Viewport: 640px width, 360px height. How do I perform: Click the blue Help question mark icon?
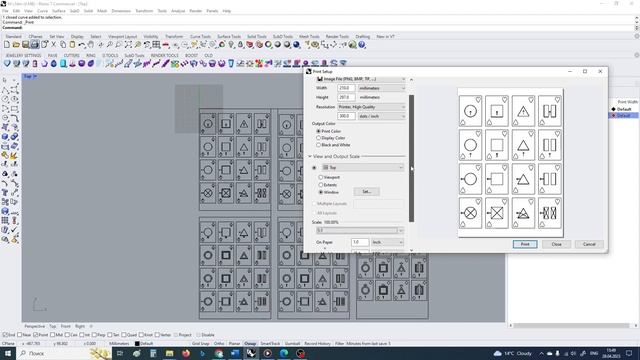click(x=362, y=44)
